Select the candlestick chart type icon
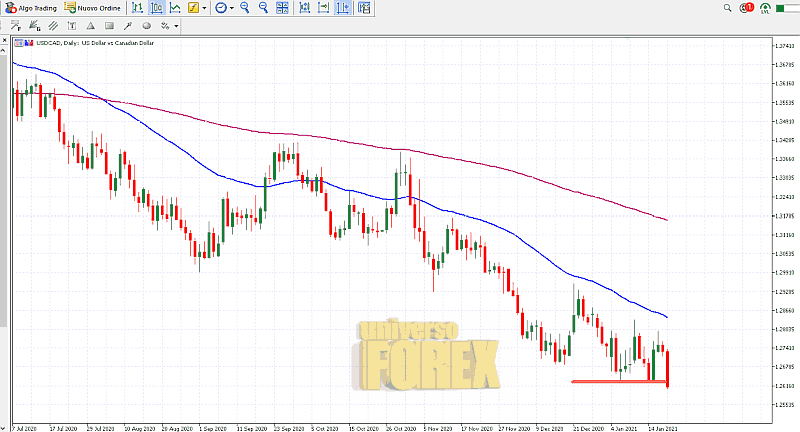This screenshot has width=800, height=432. 157,7
